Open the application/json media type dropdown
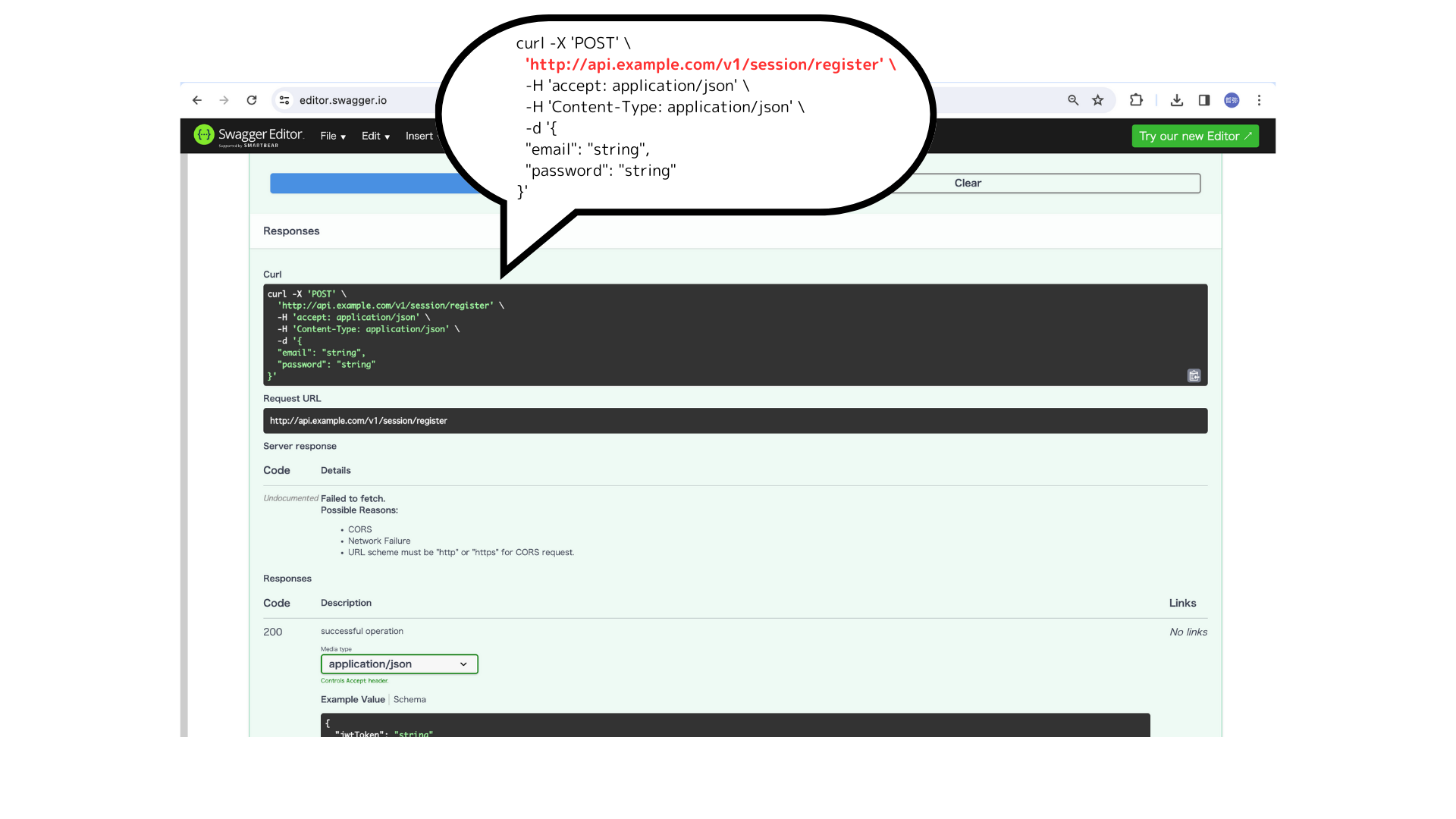This screenshot has height=819, width=1456. click(399, 664)
